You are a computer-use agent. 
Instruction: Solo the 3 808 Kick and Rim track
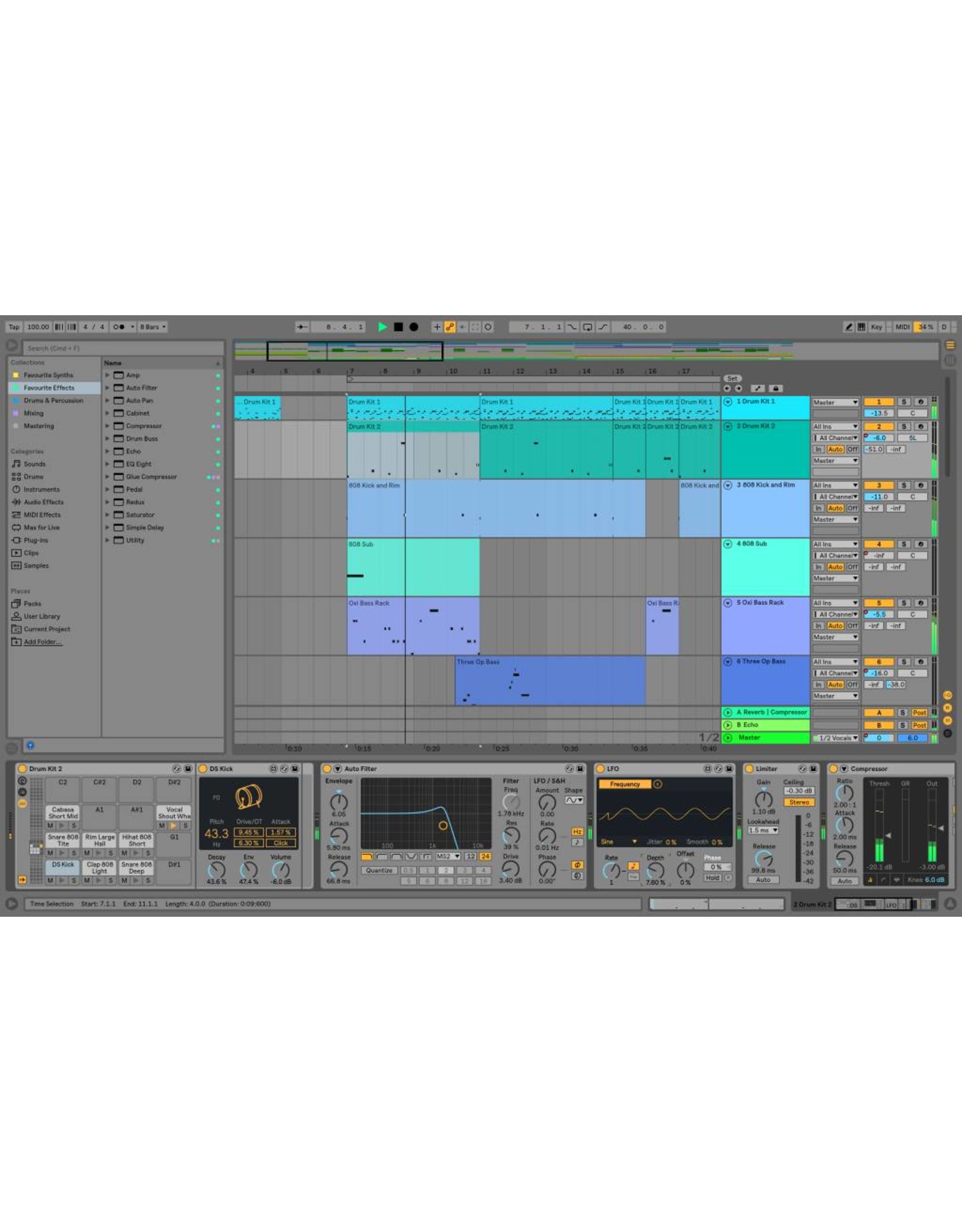903,485
